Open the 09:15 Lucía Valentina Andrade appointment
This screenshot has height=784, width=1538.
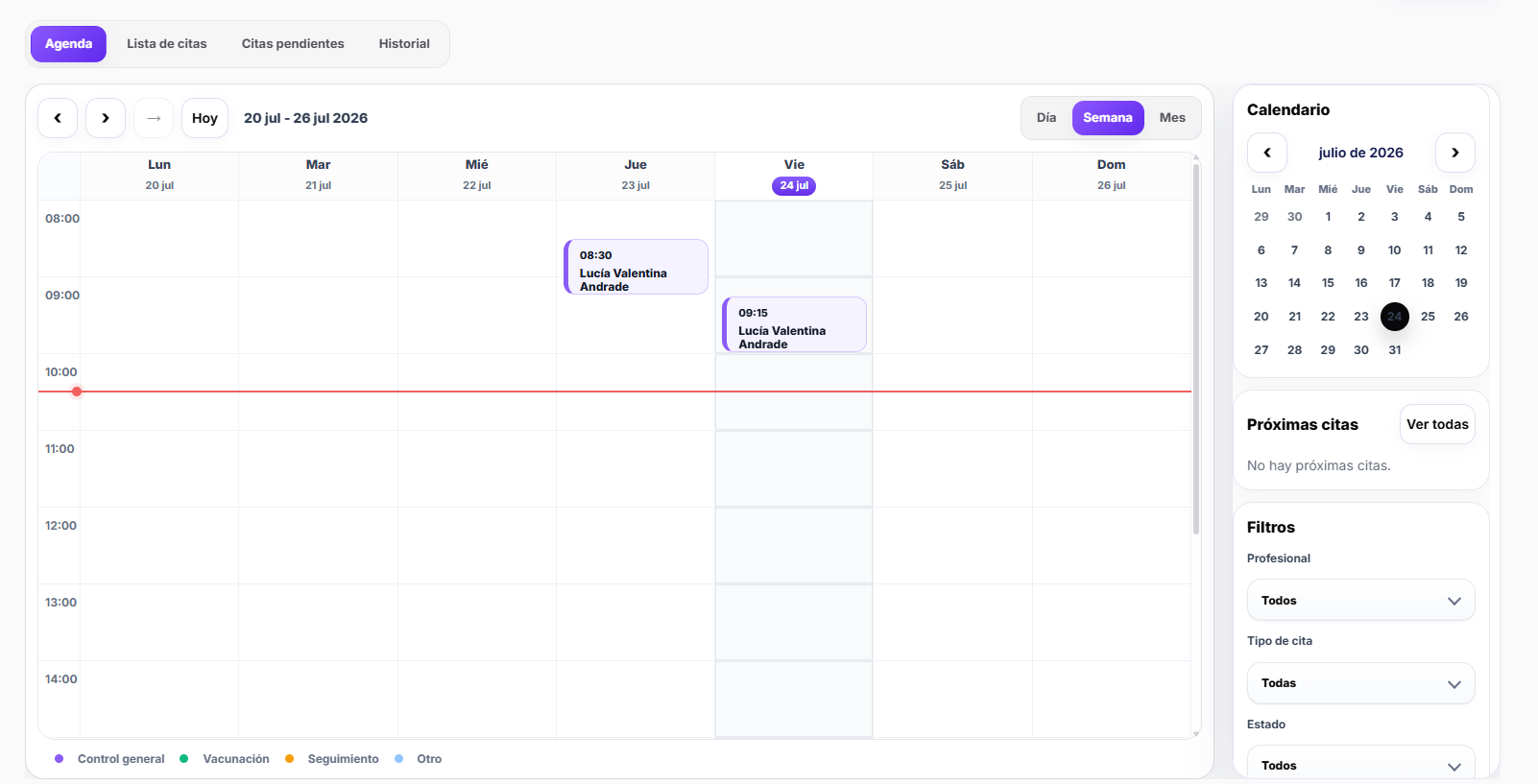click(794, 324)
